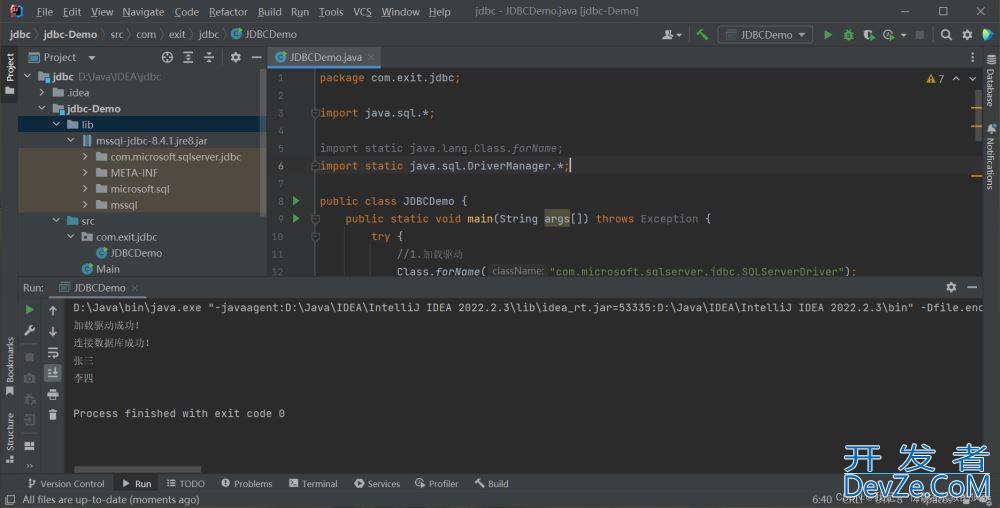This screenshot has height=508, width=1000.
Task: Run with coverage from the toolbar
Action: 869,35
